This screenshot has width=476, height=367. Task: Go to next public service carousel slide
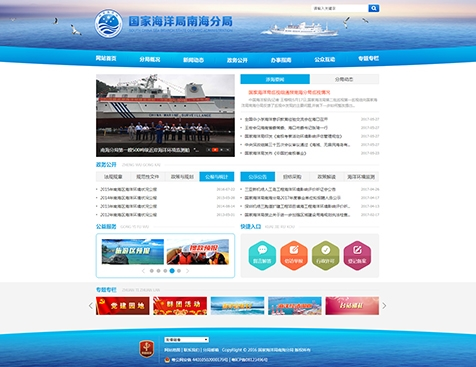(187, 271)
